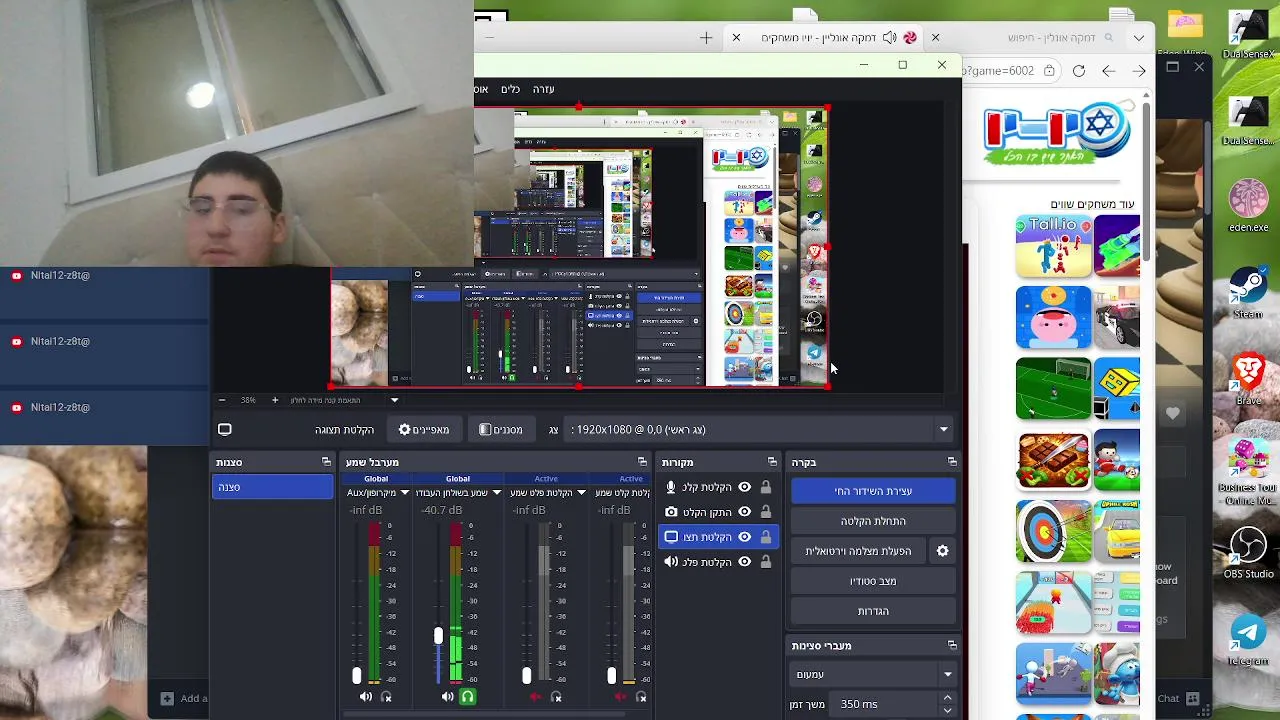Open the Aux/מיקרופון channel options arrow
Image resolution: width=1280 pixels, height=720 pixels.
coord(405,493)
